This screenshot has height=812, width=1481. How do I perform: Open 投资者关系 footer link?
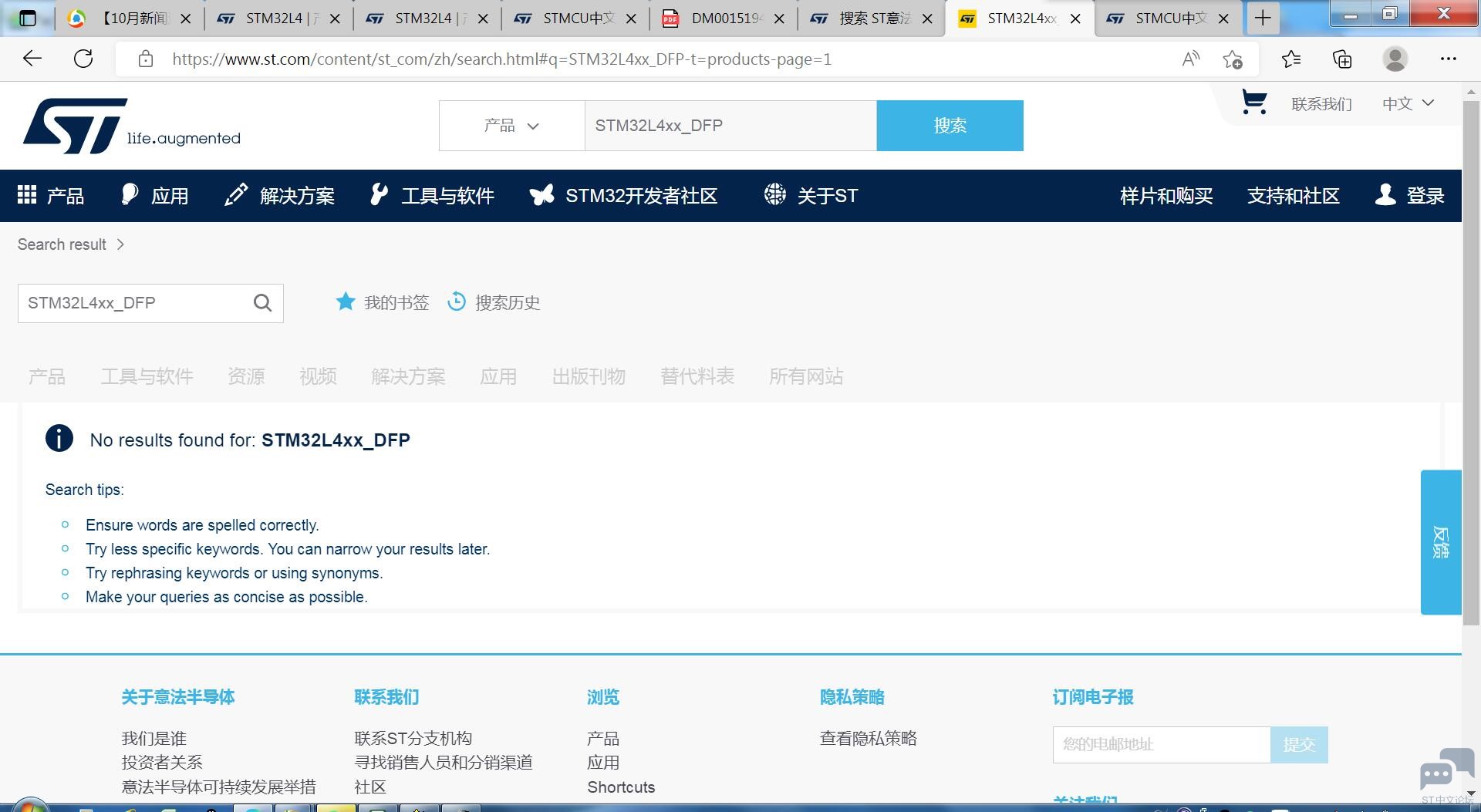(162, 763)
